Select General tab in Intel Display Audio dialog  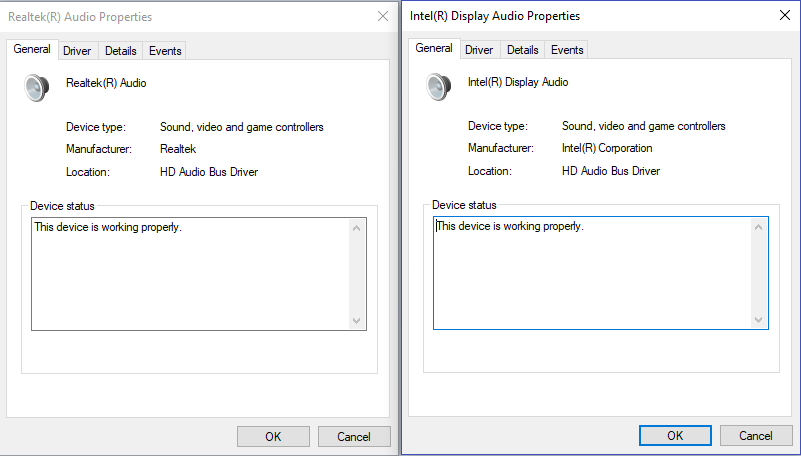434,48
